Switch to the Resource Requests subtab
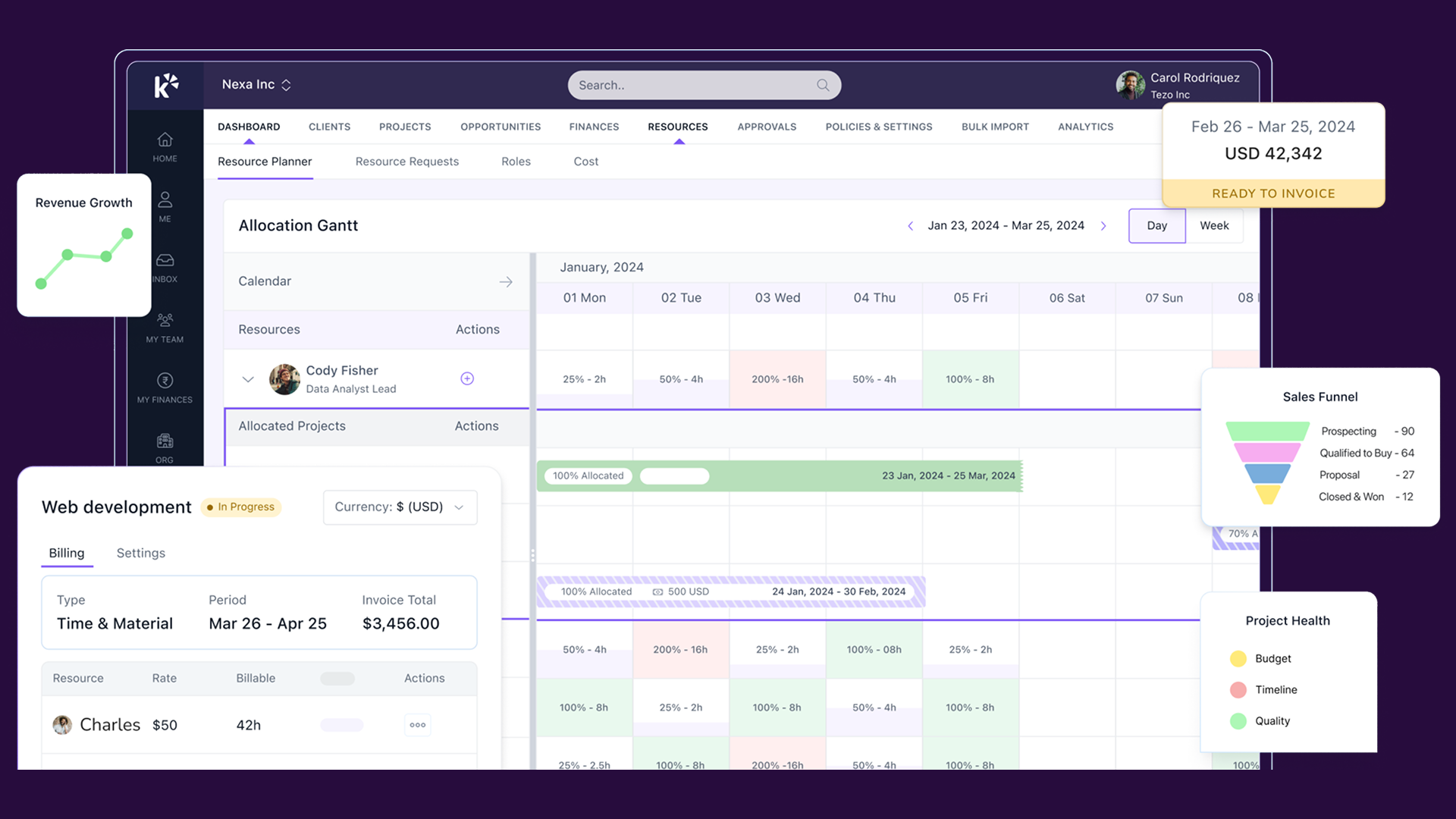 (407, 162)
